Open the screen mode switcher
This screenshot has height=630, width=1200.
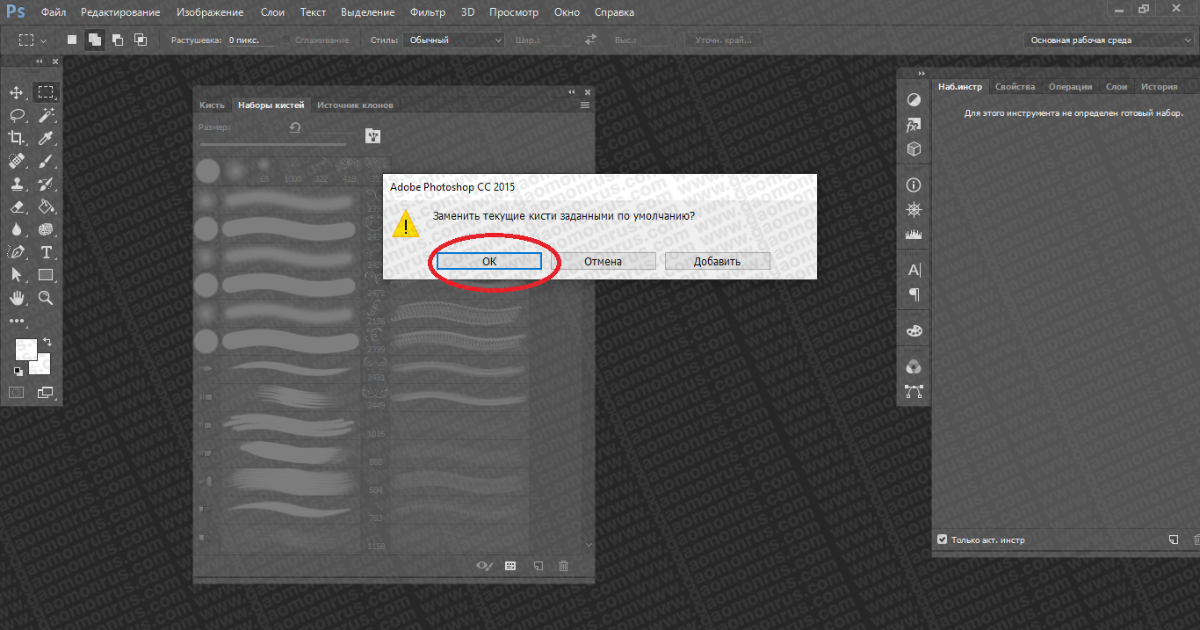coord(46,392)
